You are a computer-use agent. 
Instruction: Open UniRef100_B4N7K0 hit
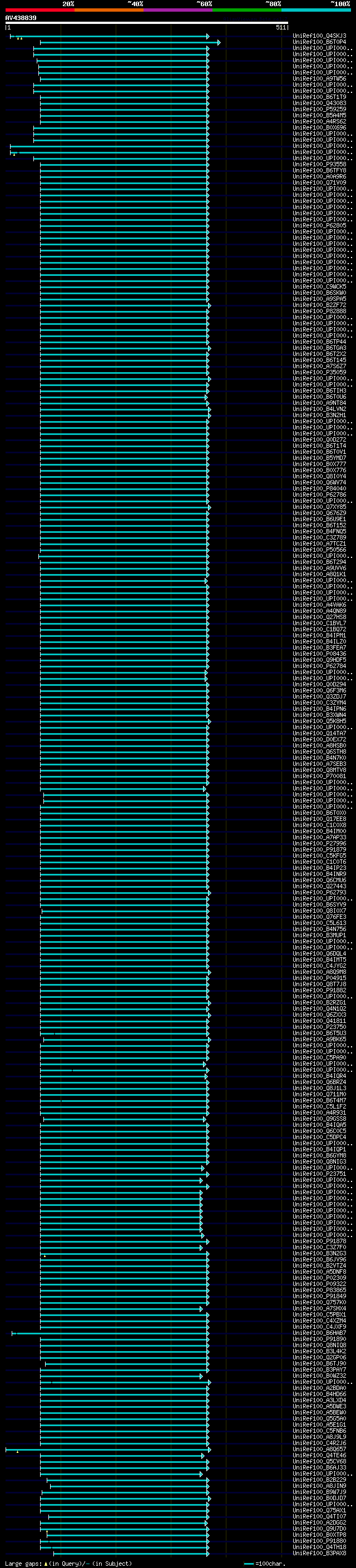click(319, 758)
